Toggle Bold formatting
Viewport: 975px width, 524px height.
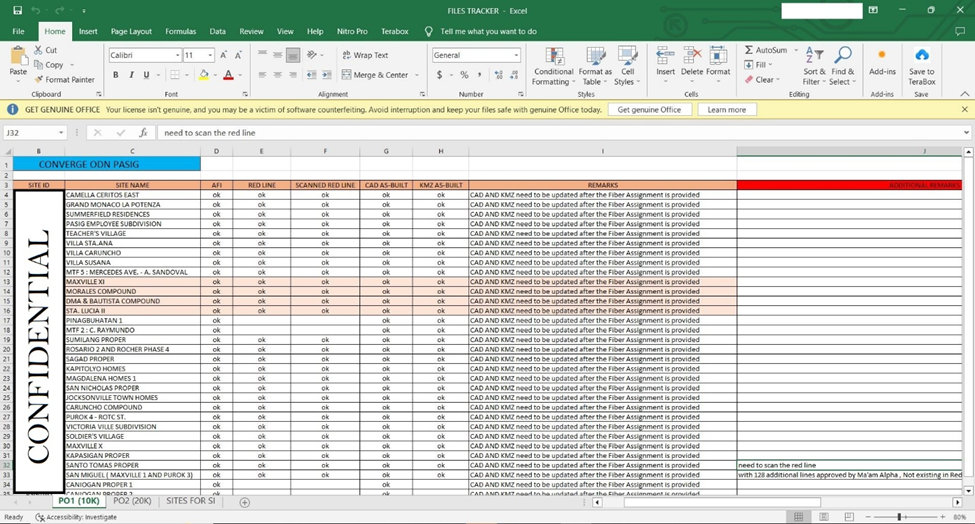116,75
